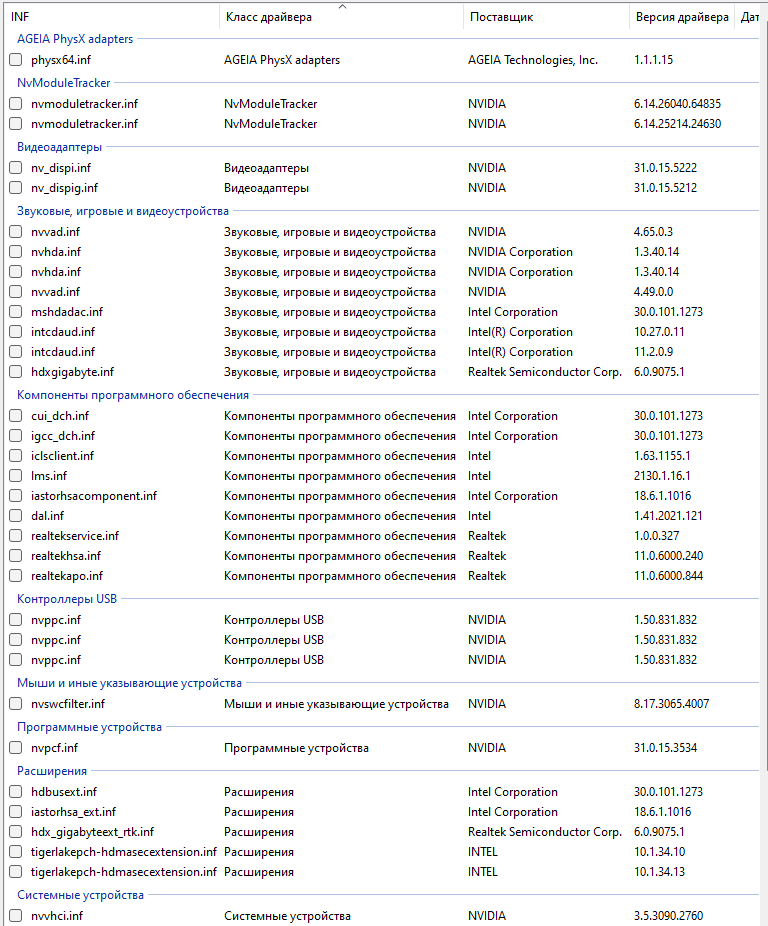Tick the realtekapo.inf checkbox
Viewport: 768px width, 926px height.
(x=15, y=576)
